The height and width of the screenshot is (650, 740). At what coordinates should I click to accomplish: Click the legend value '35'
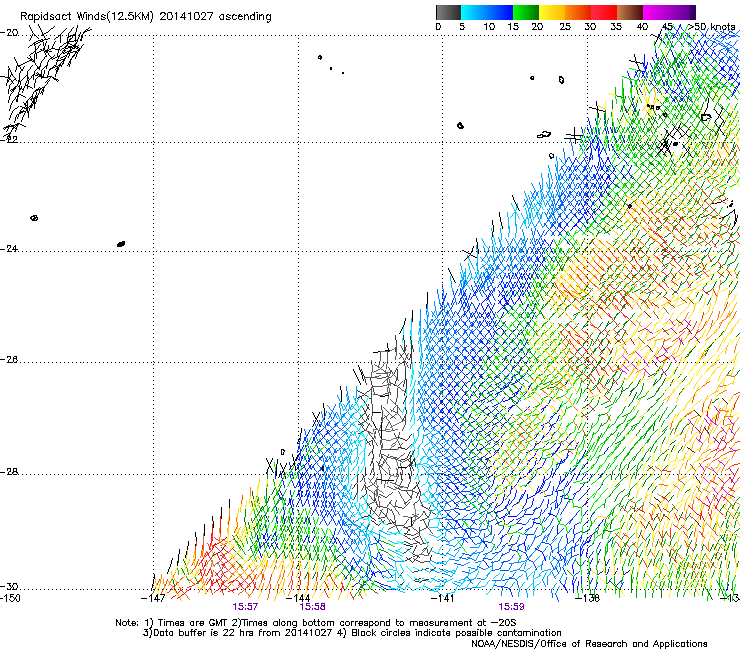pos(616,27)
